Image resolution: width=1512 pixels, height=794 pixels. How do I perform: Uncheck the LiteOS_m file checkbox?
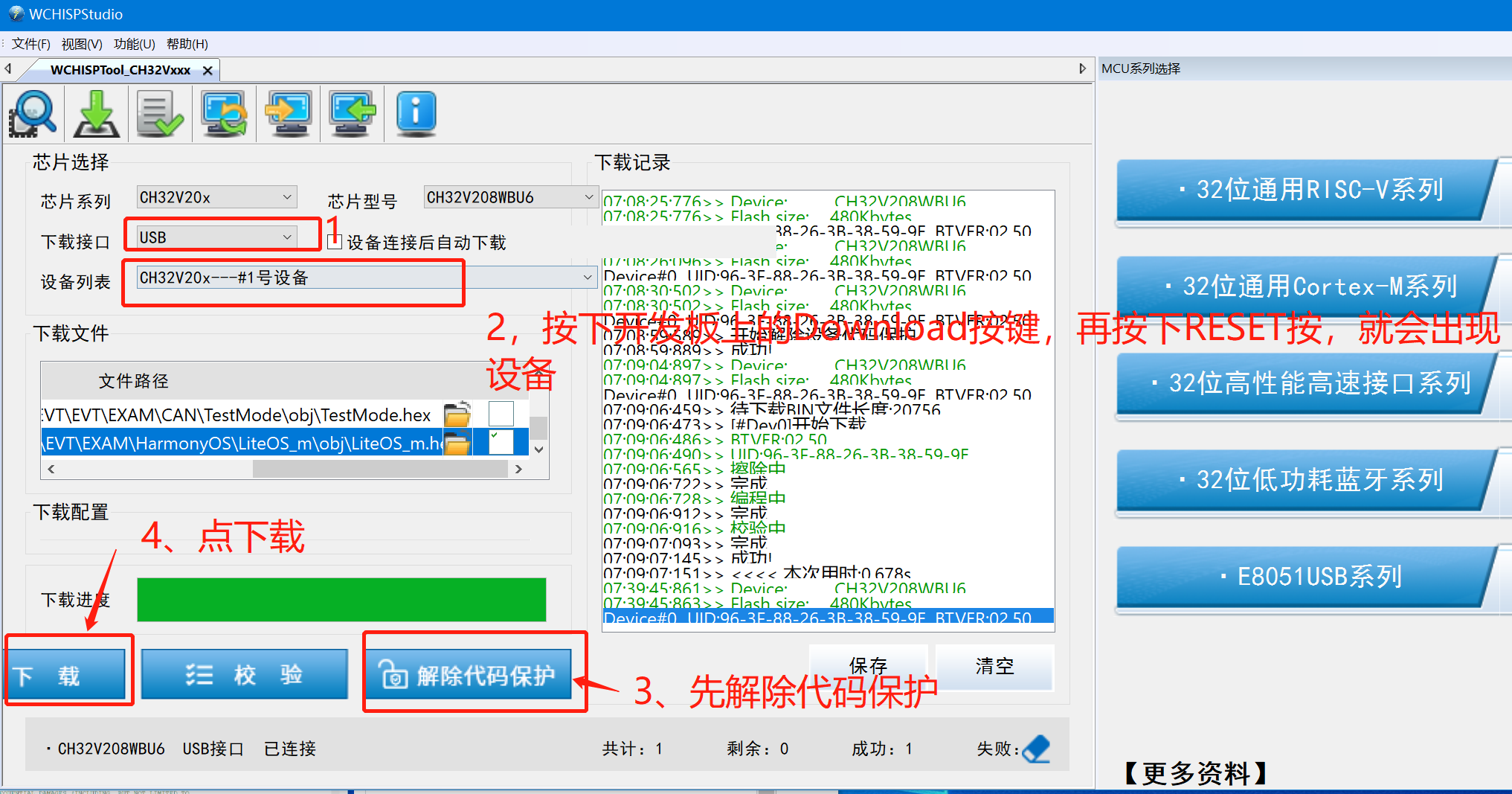pos(501,442)
